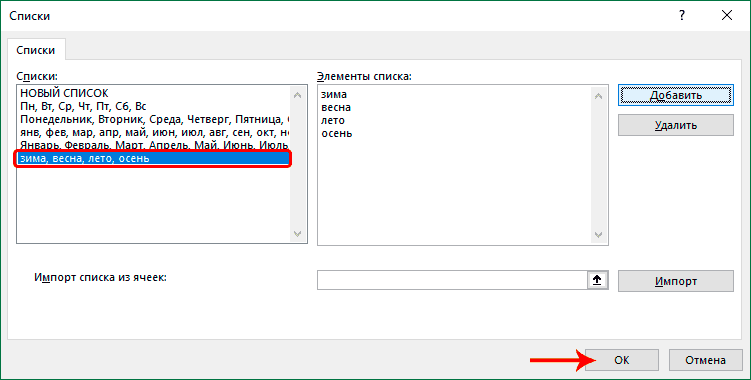Click the import cell range input field

click(x=453, y=280)
